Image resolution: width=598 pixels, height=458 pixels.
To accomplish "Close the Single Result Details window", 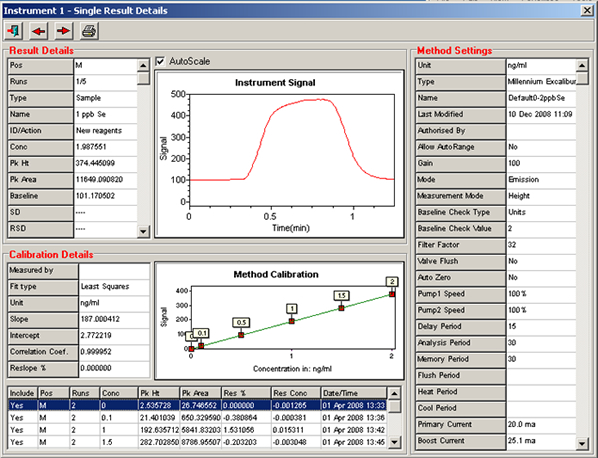I will [587, 10].
